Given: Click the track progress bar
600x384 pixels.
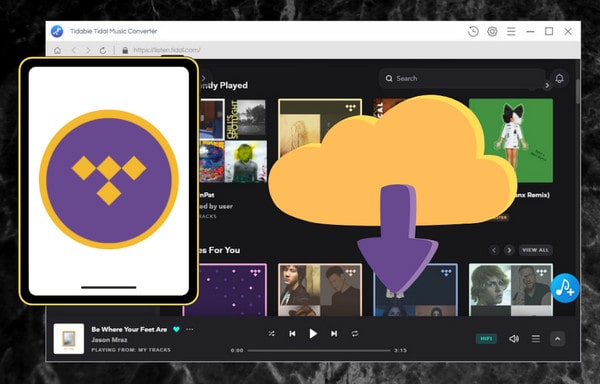Looking at the screenshot, I should tap(319, 350).
